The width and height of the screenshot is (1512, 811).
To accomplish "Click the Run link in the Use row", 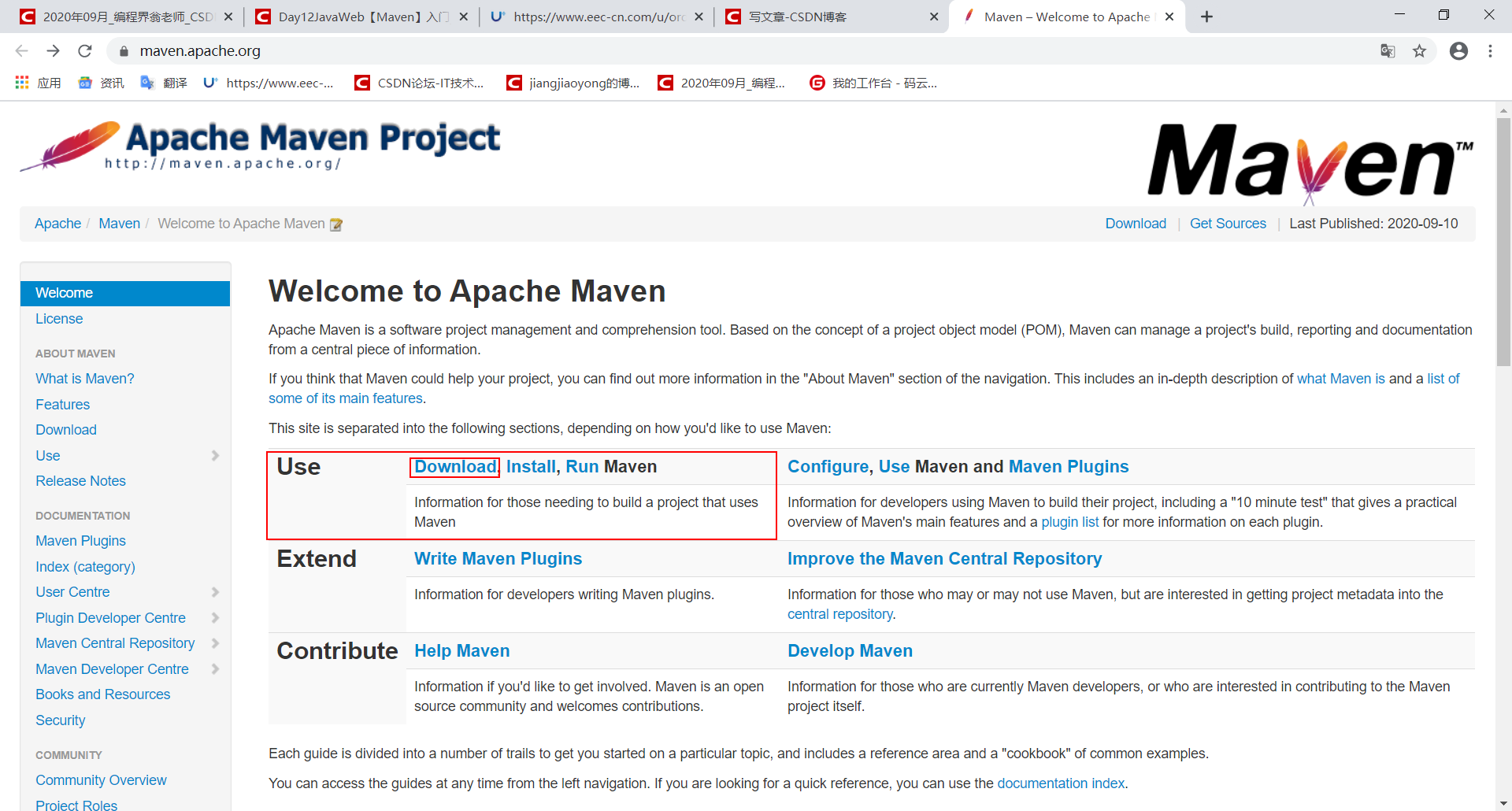I will pos(582,467).
